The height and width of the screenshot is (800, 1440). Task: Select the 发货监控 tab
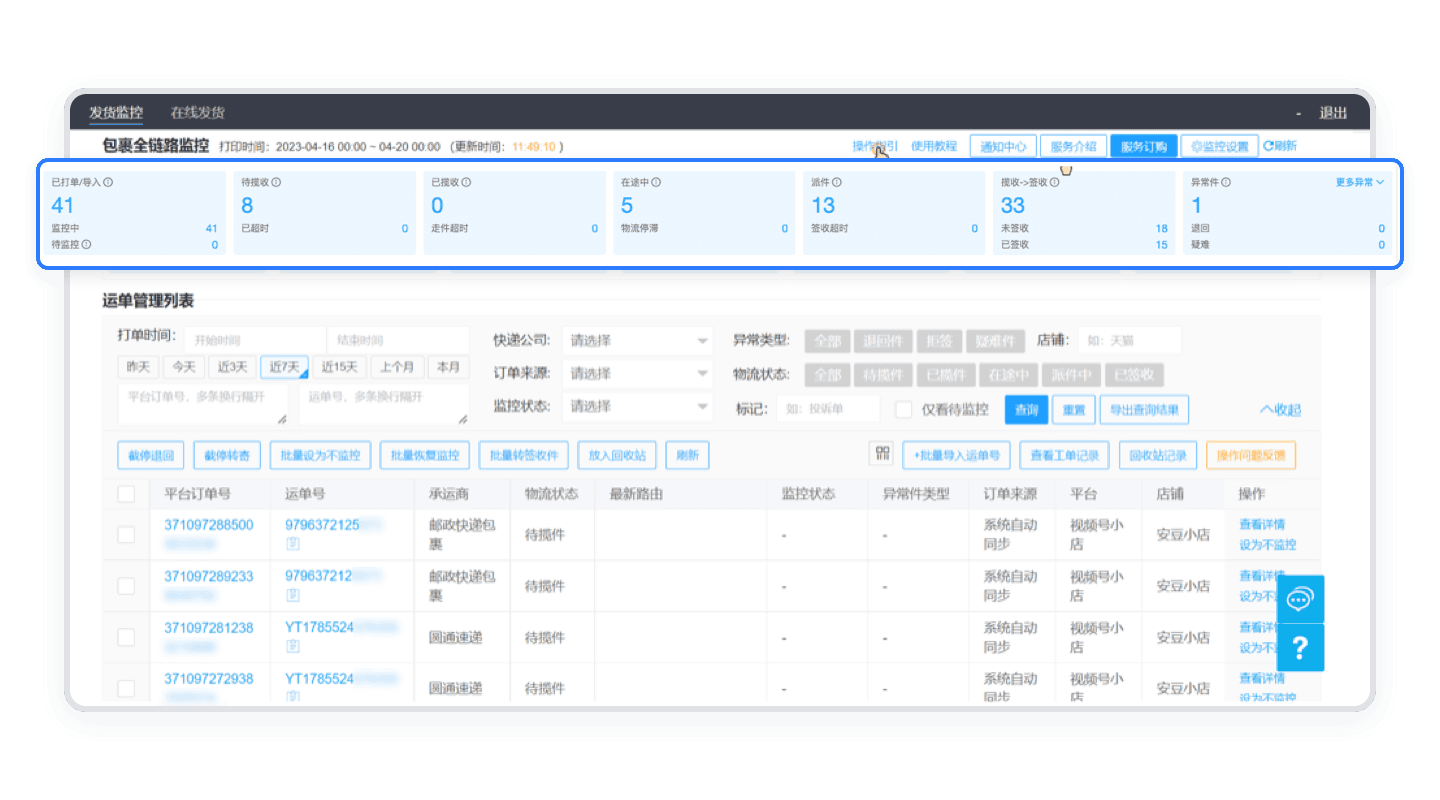coord(116,112)
